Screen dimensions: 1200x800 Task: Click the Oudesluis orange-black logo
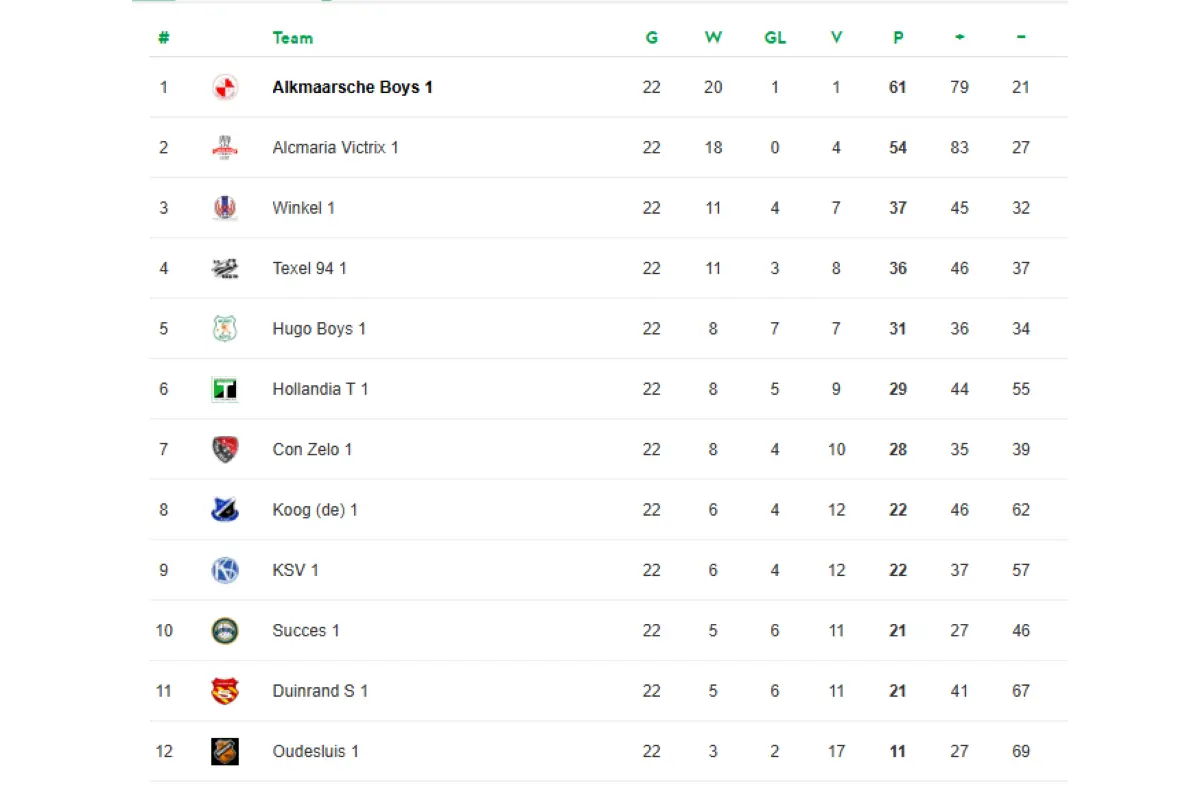coord(225,751)
